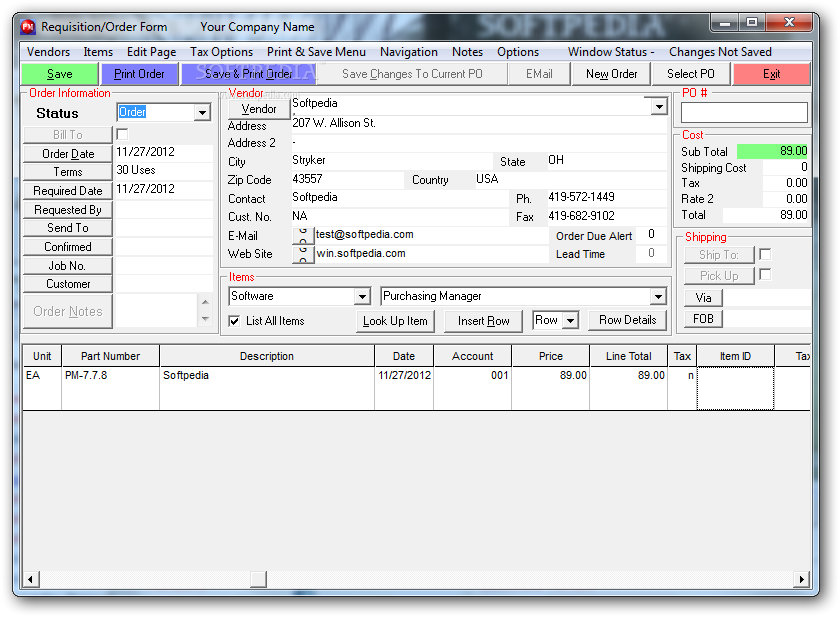The height and width of the screenshot is (617, 840).
Task: Click the Softpedia description cell
Action: pyautogui.click(x=267, y=389)
